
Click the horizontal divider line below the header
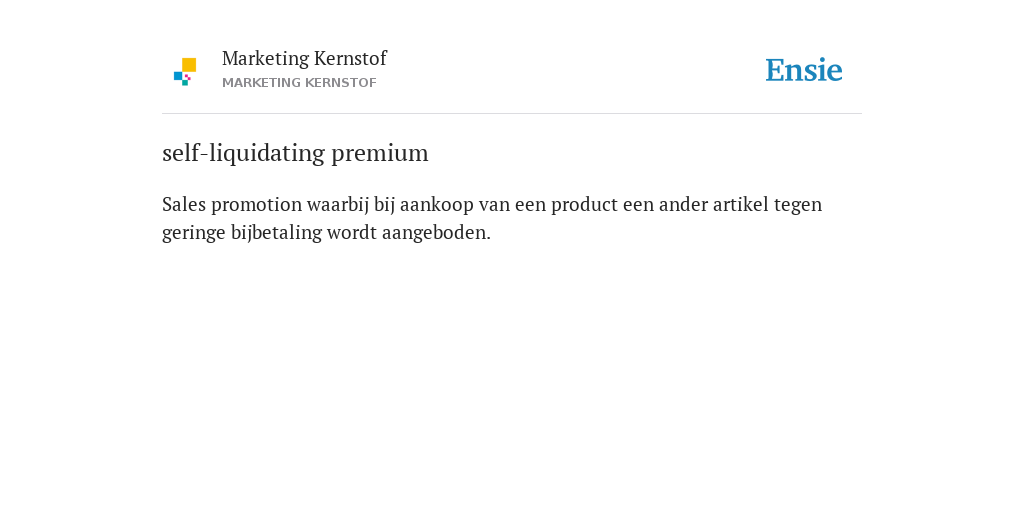click(x=512, y=114)
